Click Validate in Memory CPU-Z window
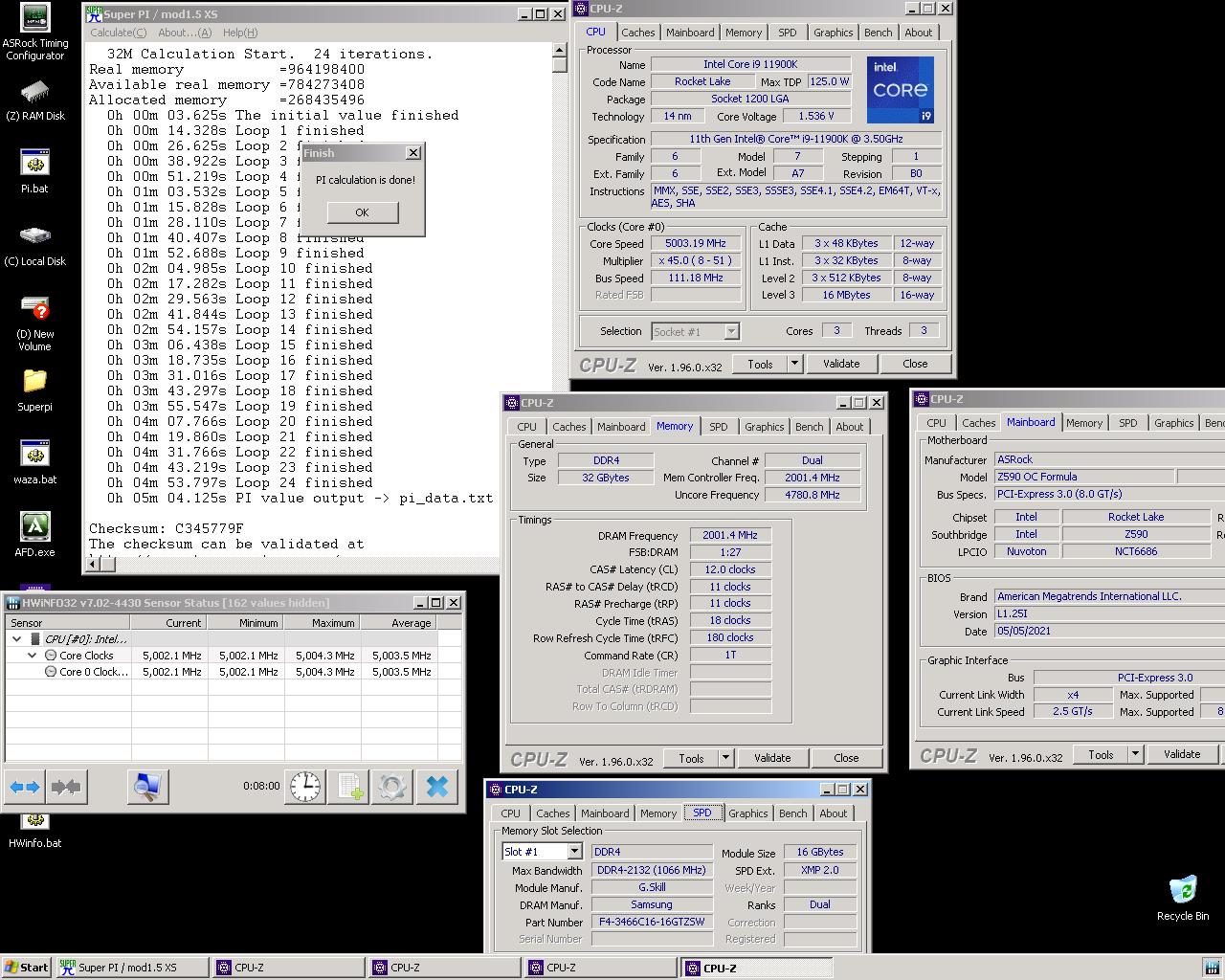Screen dimensions: 1225x980 pyautogui.click(x=772, y=758)
